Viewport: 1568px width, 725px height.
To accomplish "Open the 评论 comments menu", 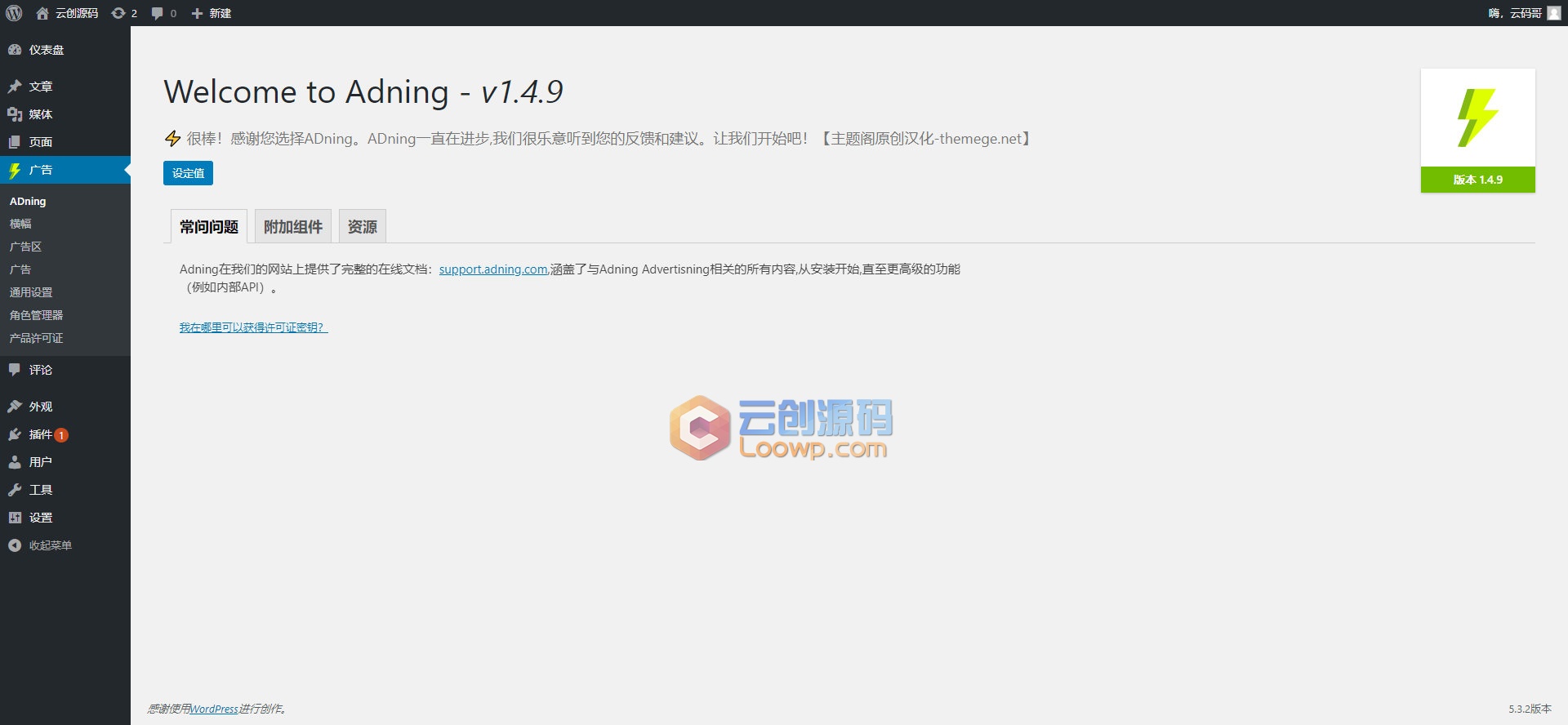I will (x=65, y=370).
